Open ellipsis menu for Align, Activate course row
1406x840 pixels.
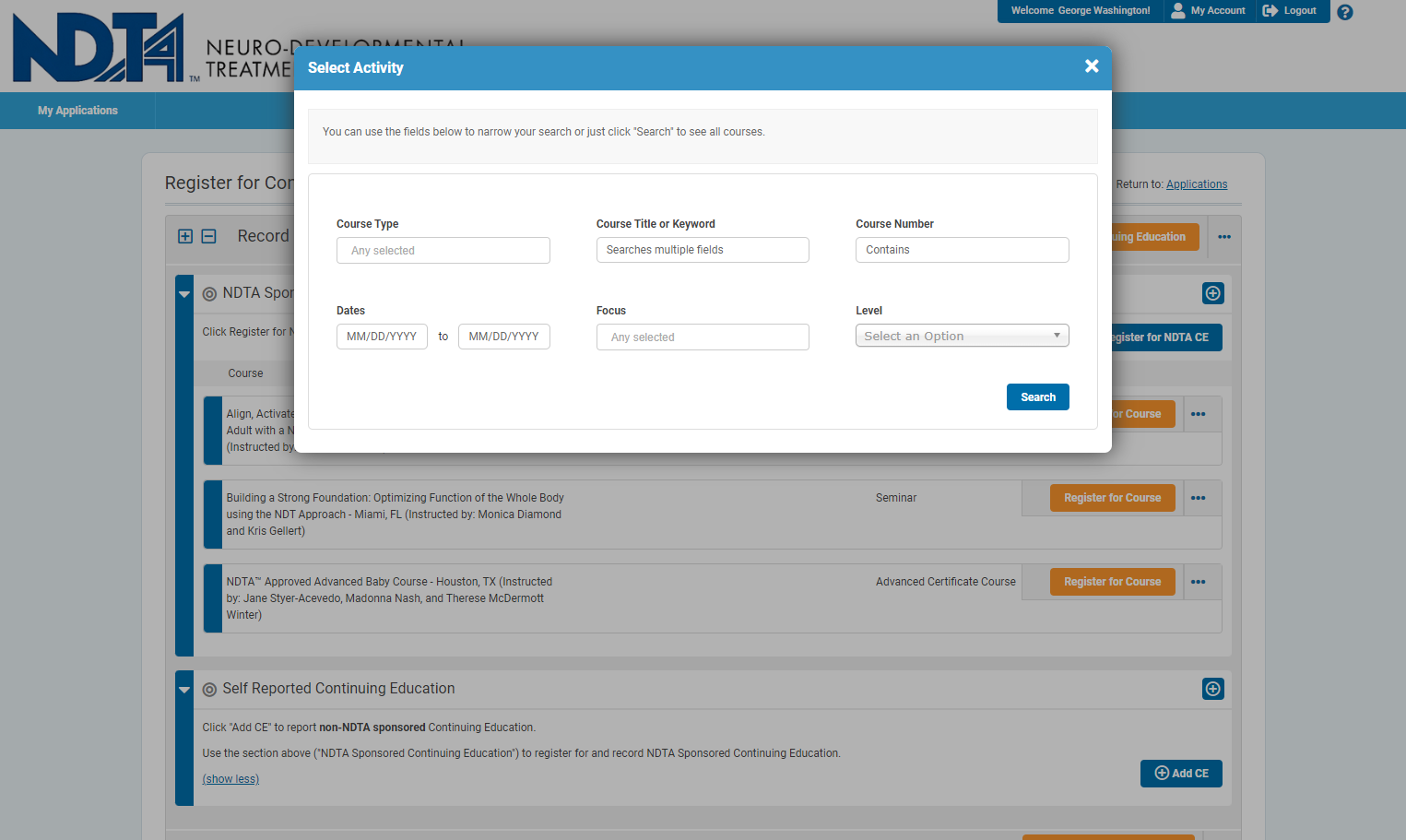coord(1199,414)
